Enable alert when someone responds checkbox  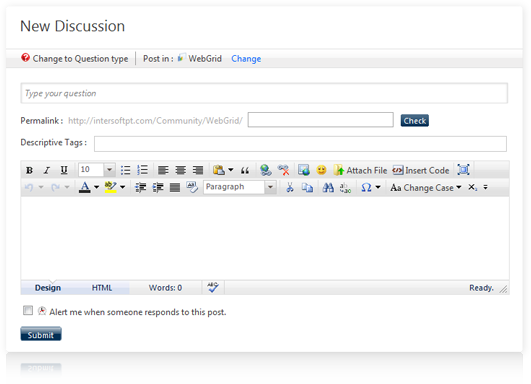tap(28, 310)
